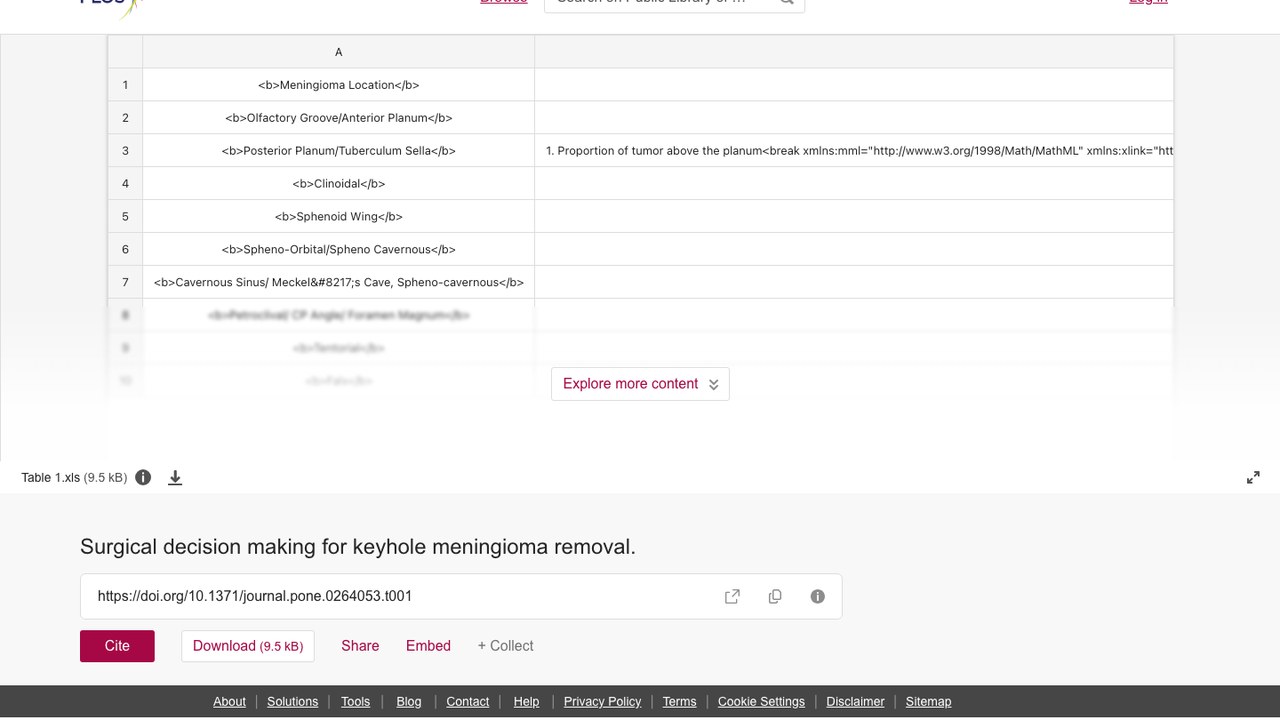Open the Embed option
1280x720 pixels.
click(428, 646)
